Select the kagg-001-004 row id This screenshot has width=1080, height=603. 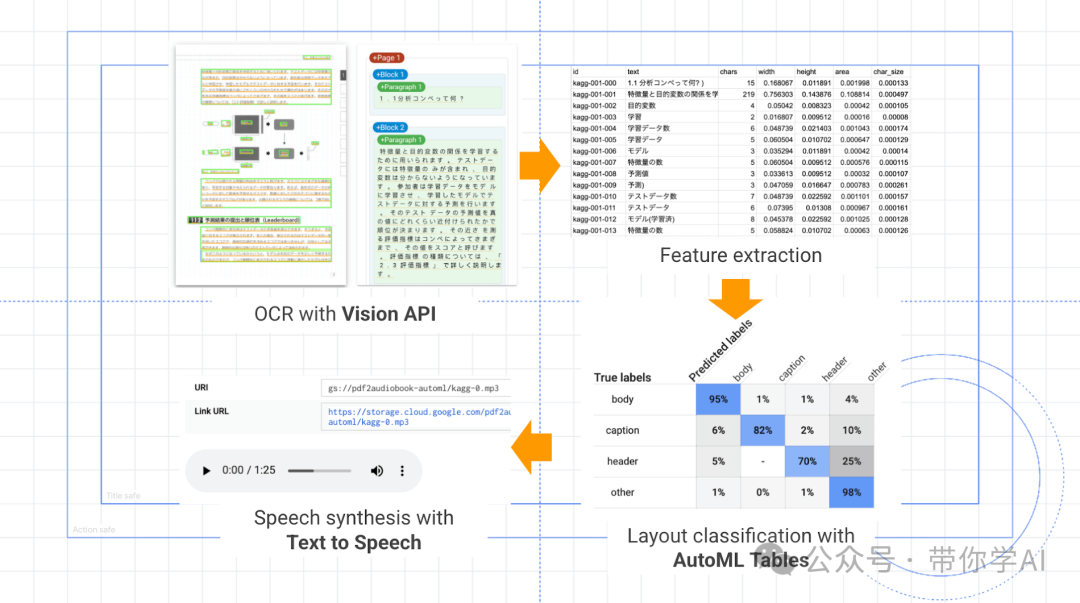click(594, 128)
